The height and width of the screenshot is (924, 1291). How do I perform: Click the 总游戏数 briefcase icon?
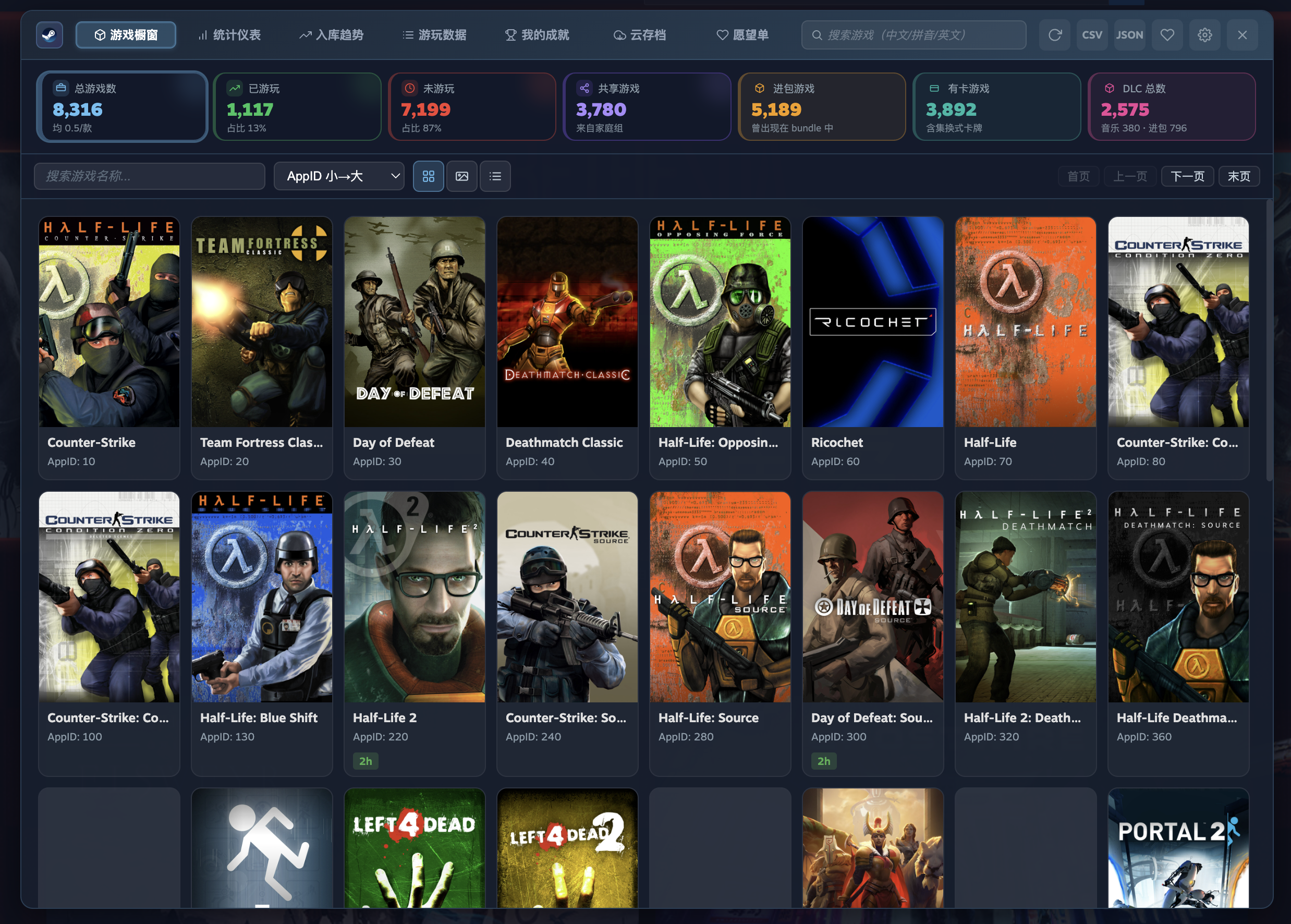tap(61, 88)
